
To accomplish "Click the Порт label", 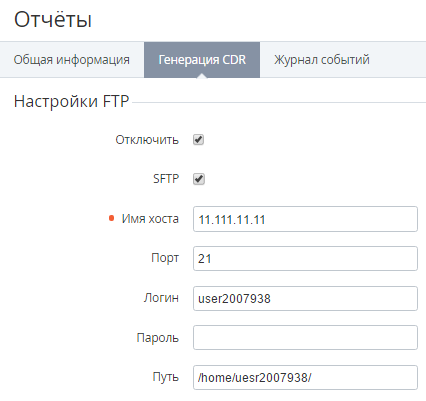I will pyautogui.click(x=165, y=258).
